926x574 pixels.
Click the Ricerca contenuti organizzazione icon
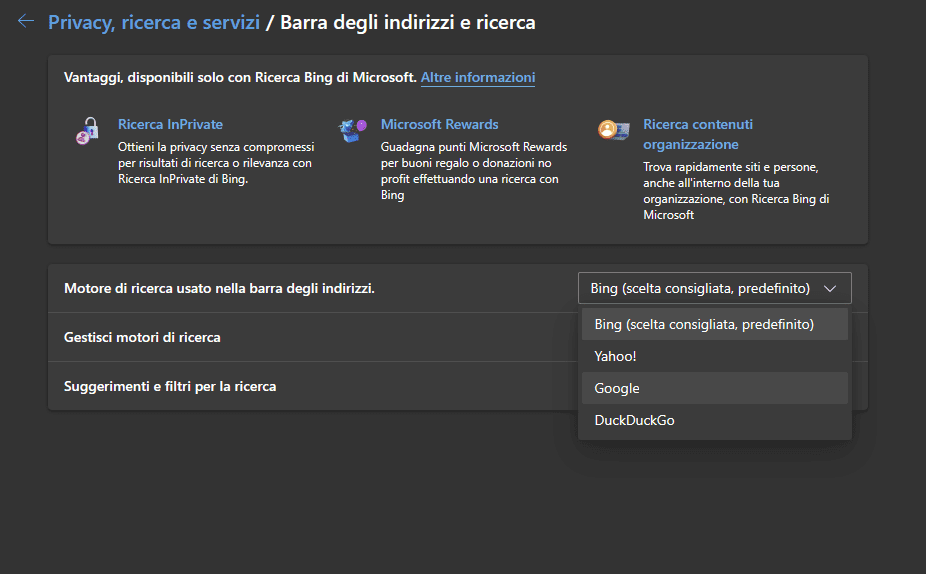pos(613,130)
